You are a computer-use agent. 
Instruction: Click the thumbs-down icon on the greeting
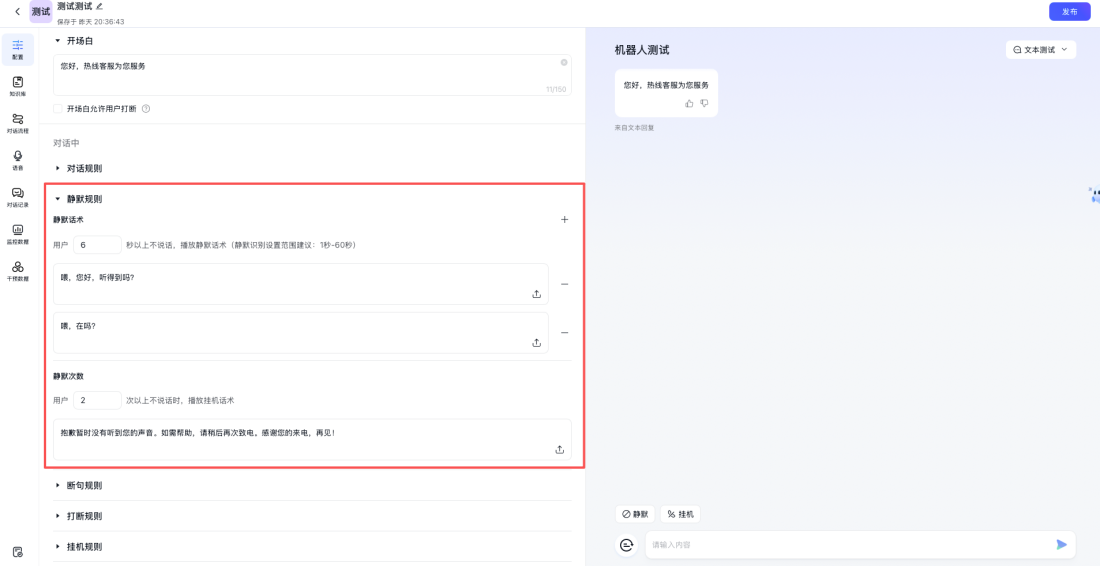tap(704, 103)
